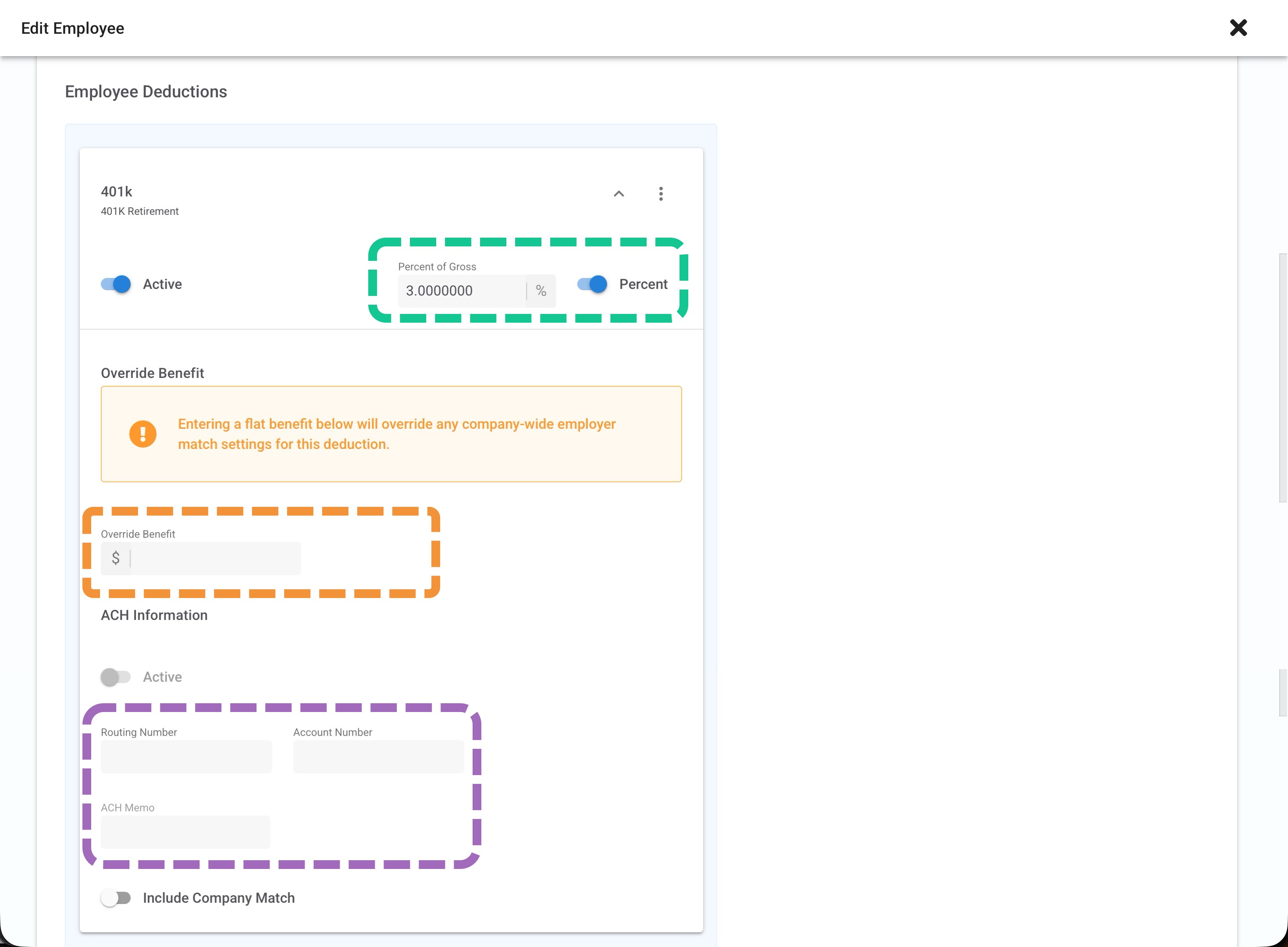
Task: Enable the ACH Information Active toggle
Action: pyautogui.click(x=116, y=677)
